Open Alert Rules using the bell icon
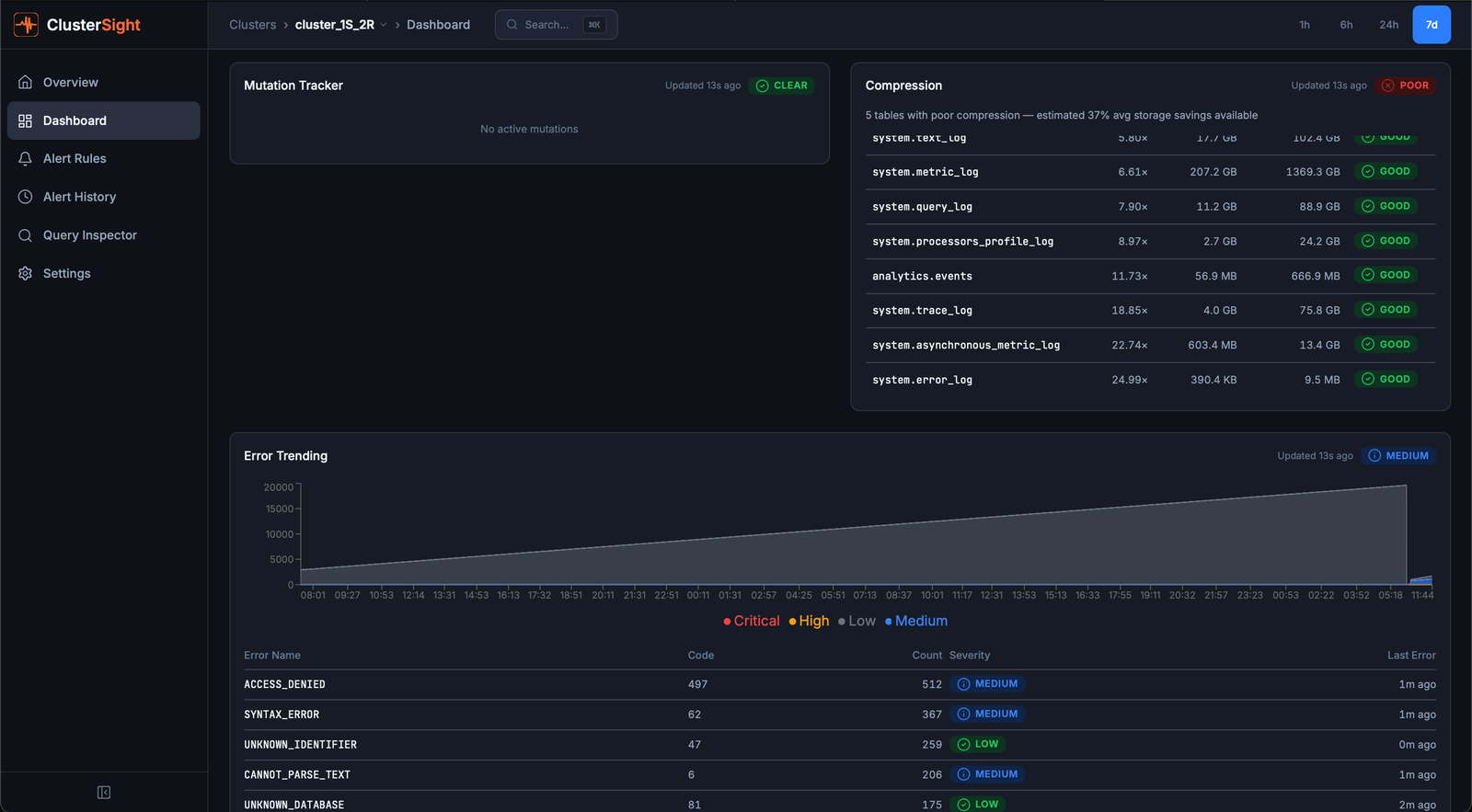 26,159
